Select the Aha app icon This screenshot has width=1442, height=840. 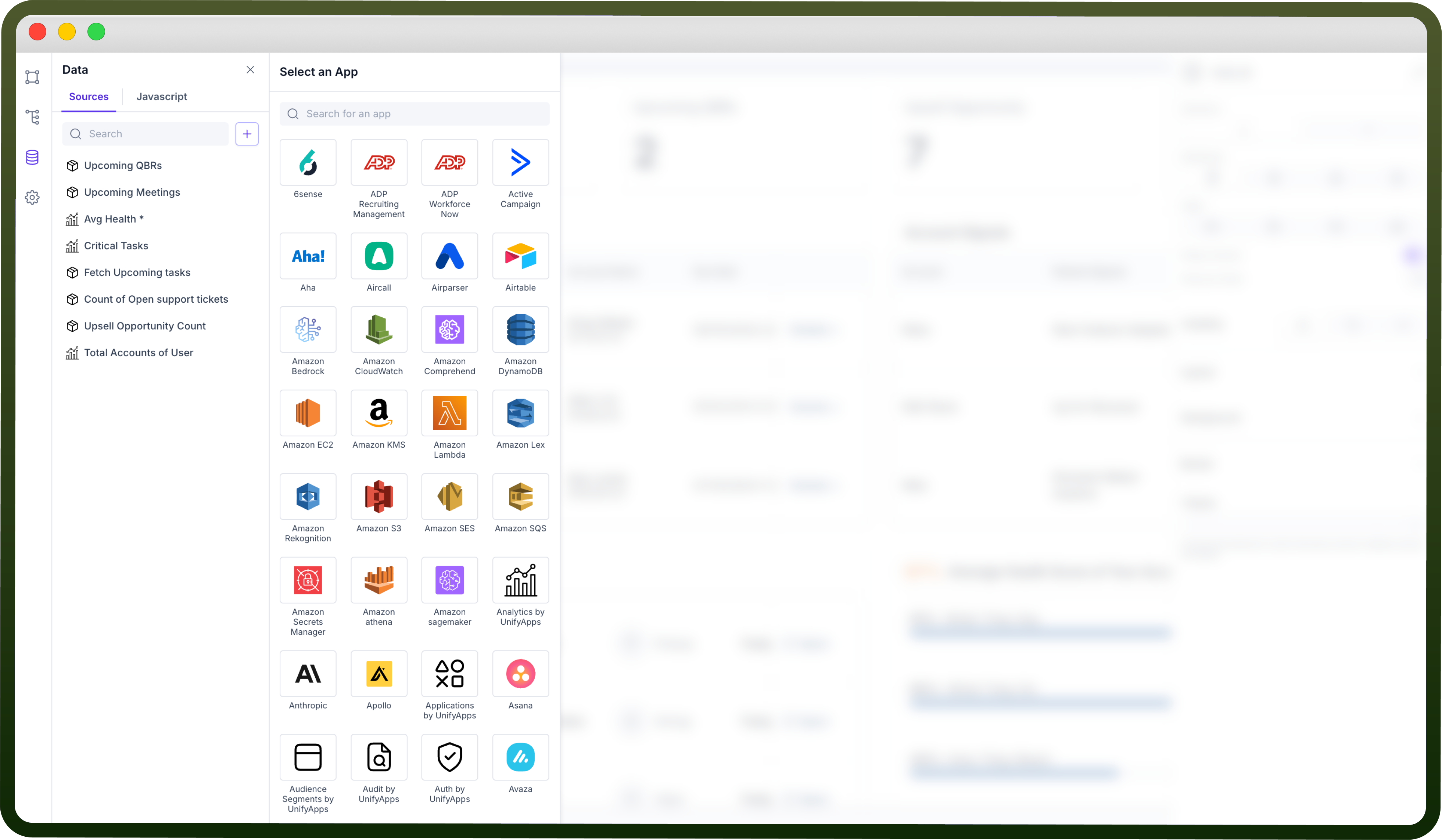click(308, 256)
